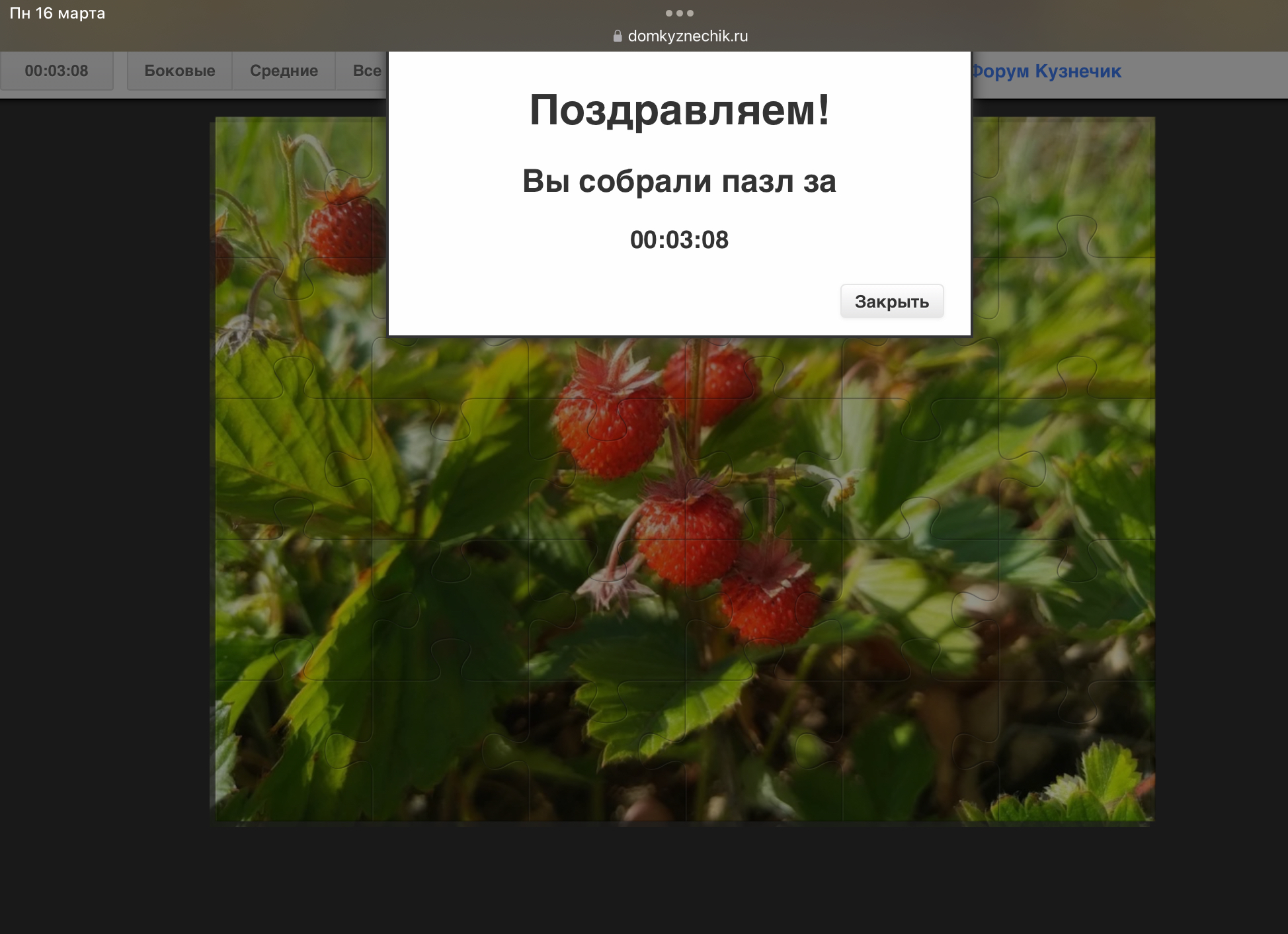1288x934 pixels.
Task: Open the Форум Кузнечик link
Action: coord(1046,71)
